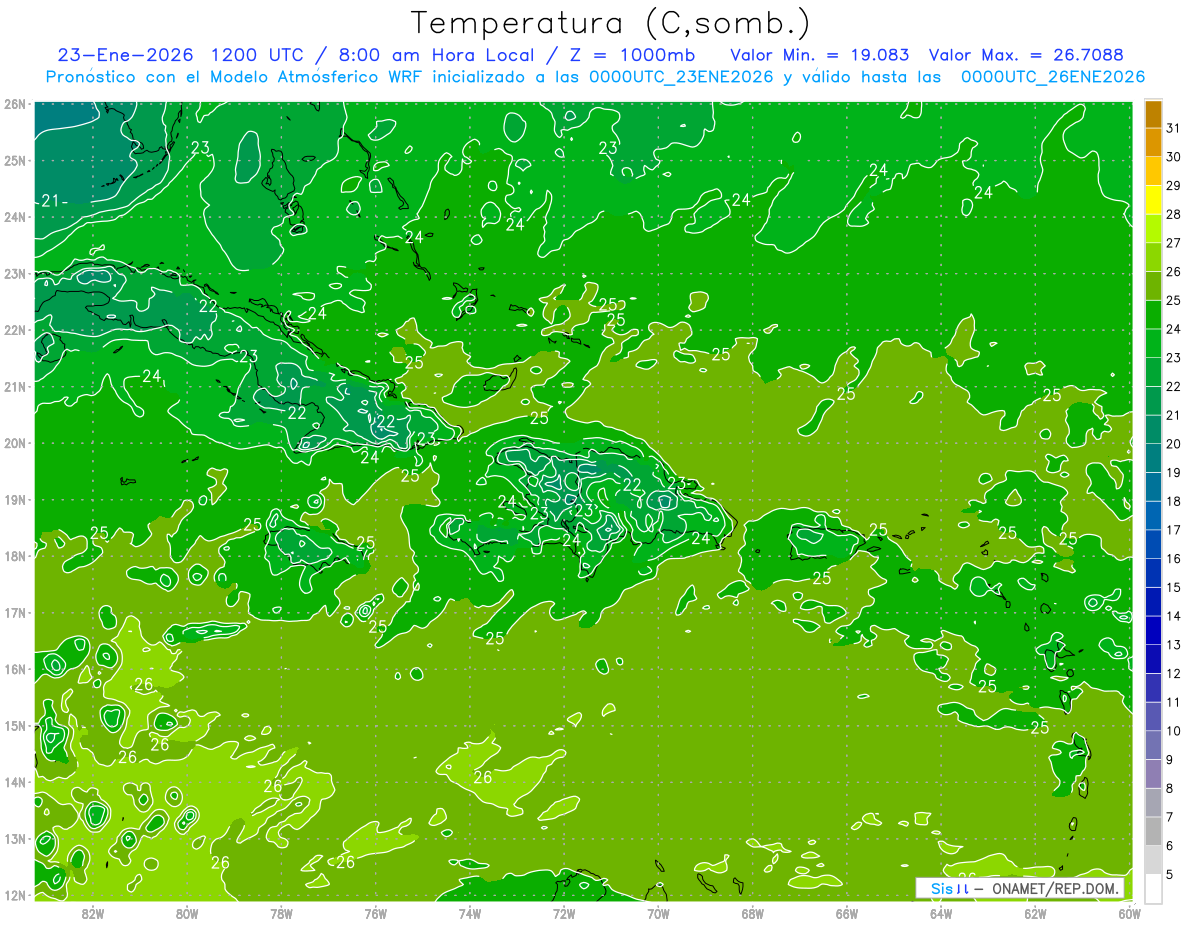
Task: Click the ONAMET/REP.DOM. credit label
Action: click(1057, 888)
